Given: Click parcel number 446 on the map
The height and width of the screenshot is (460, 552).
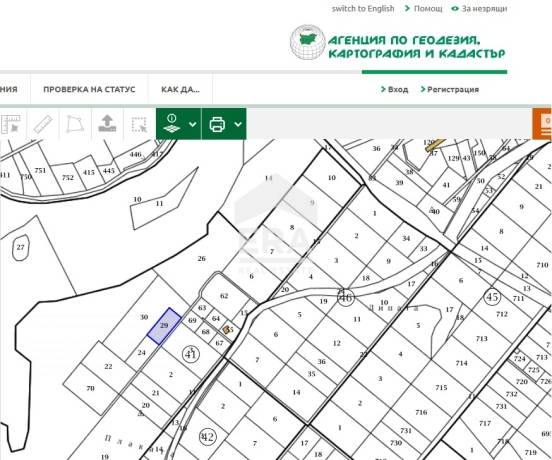Looking at the screenshot, I should 136,154.
